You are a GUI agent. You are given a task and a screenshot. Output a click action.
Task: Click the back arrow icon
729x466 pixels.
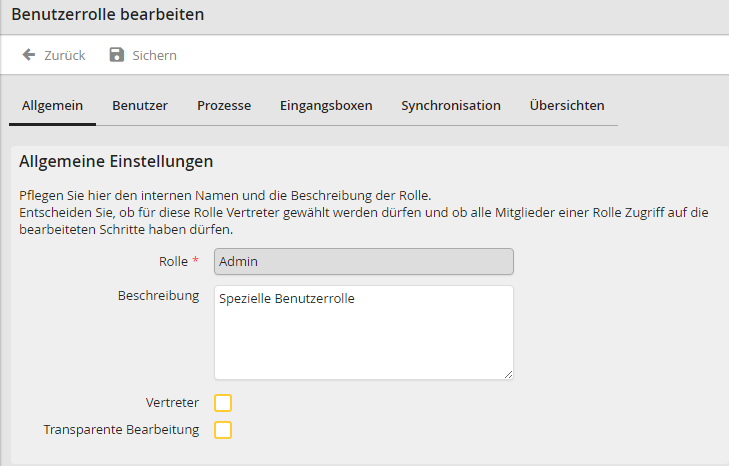point(29,55)
